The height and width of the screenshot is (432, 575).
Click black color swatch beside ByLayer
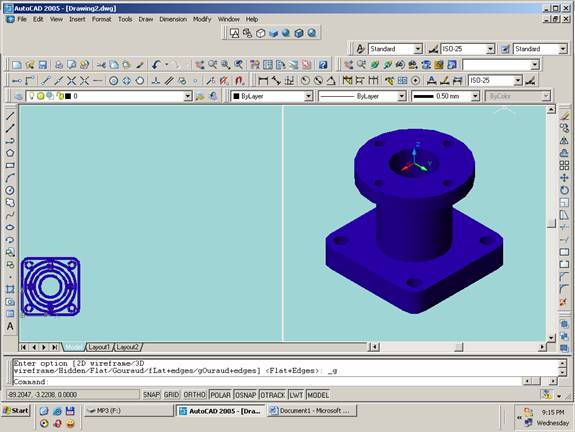236,96
